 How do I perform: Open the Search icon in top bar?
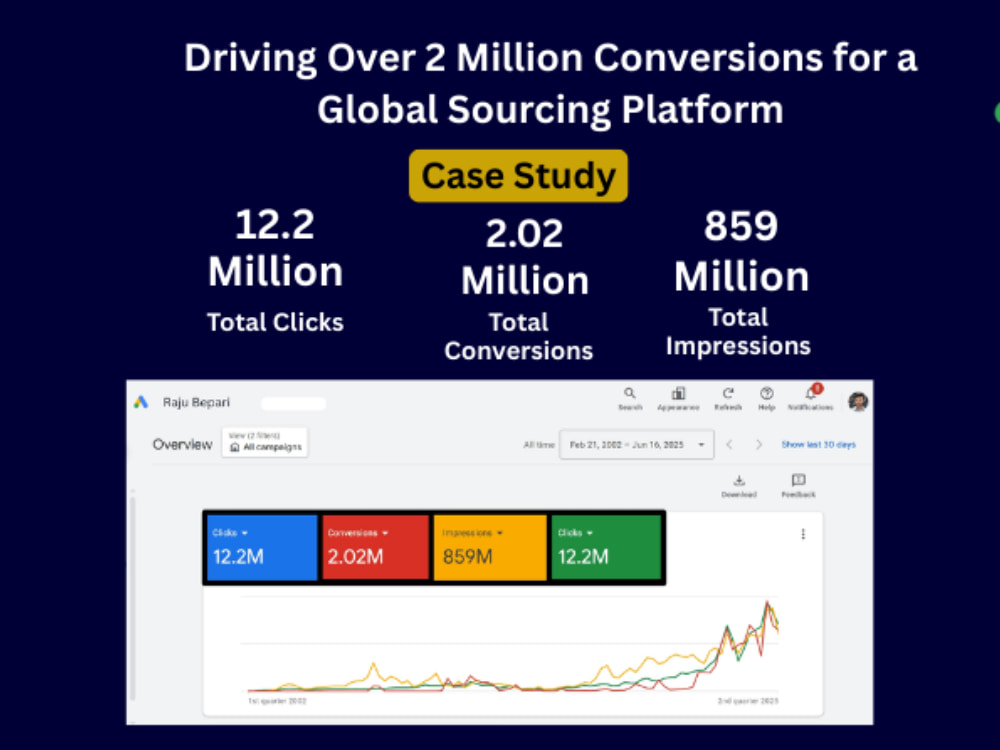coord(629,399)
